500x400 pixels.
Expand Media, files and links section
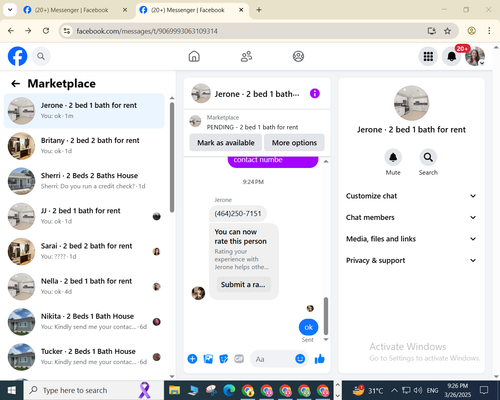tap(411, 239)
